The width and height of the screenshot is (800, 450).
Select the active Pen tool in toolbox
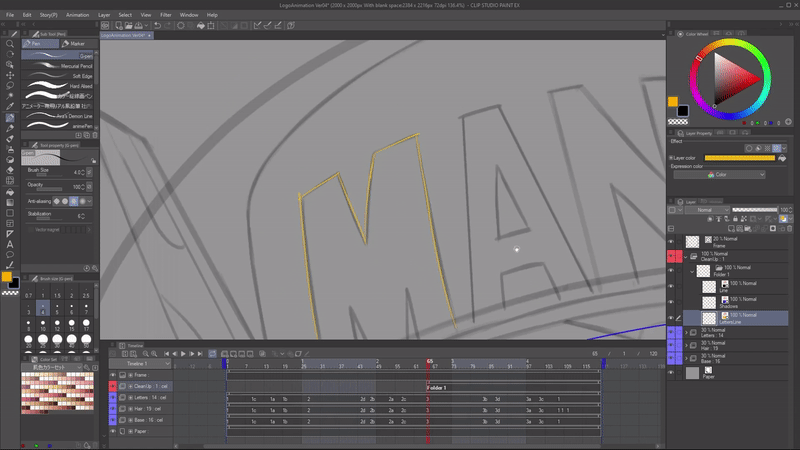10,117
